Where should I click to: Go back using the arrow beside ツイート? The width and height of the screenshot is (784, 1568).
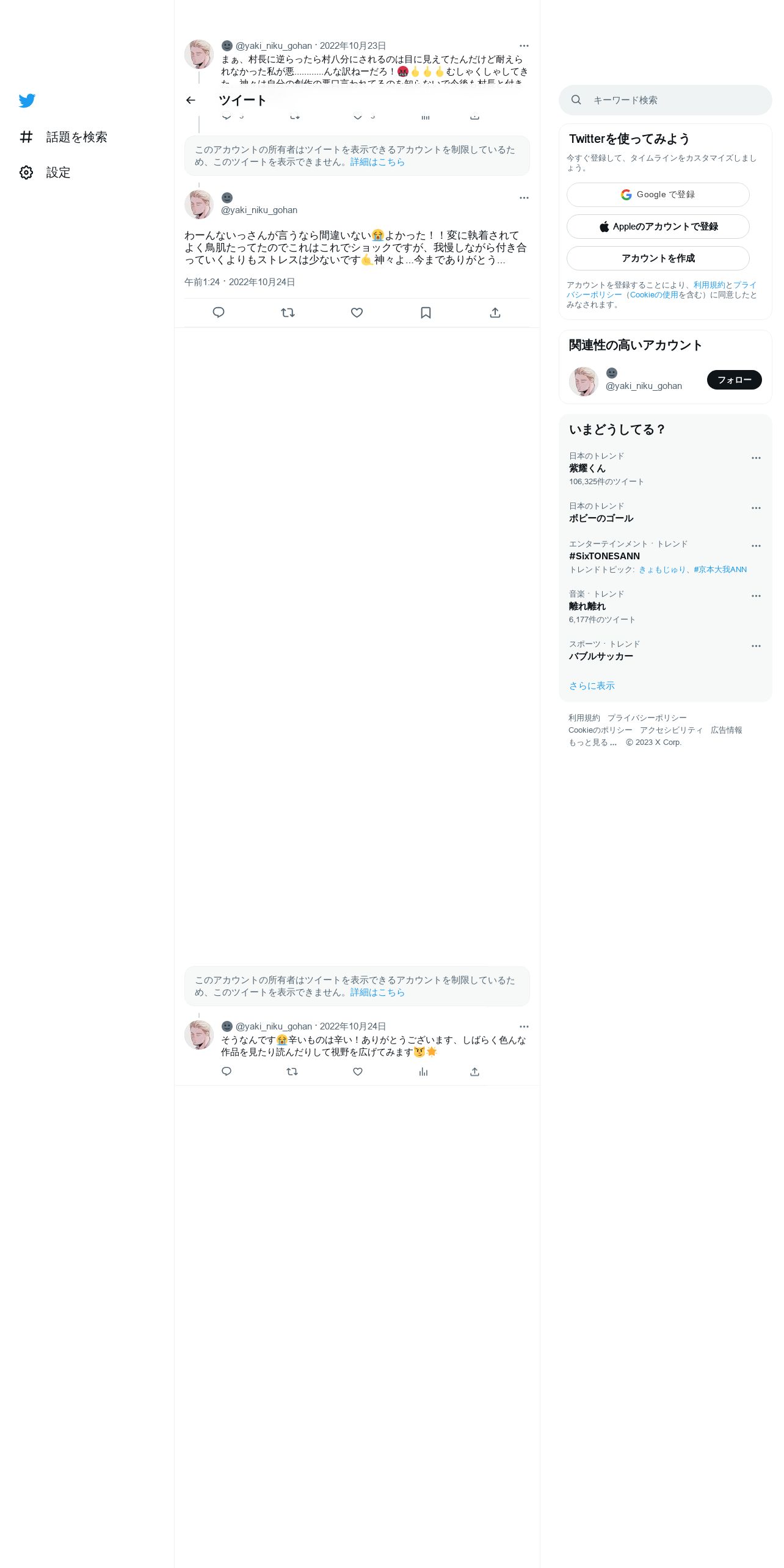(x=191, y=100)
